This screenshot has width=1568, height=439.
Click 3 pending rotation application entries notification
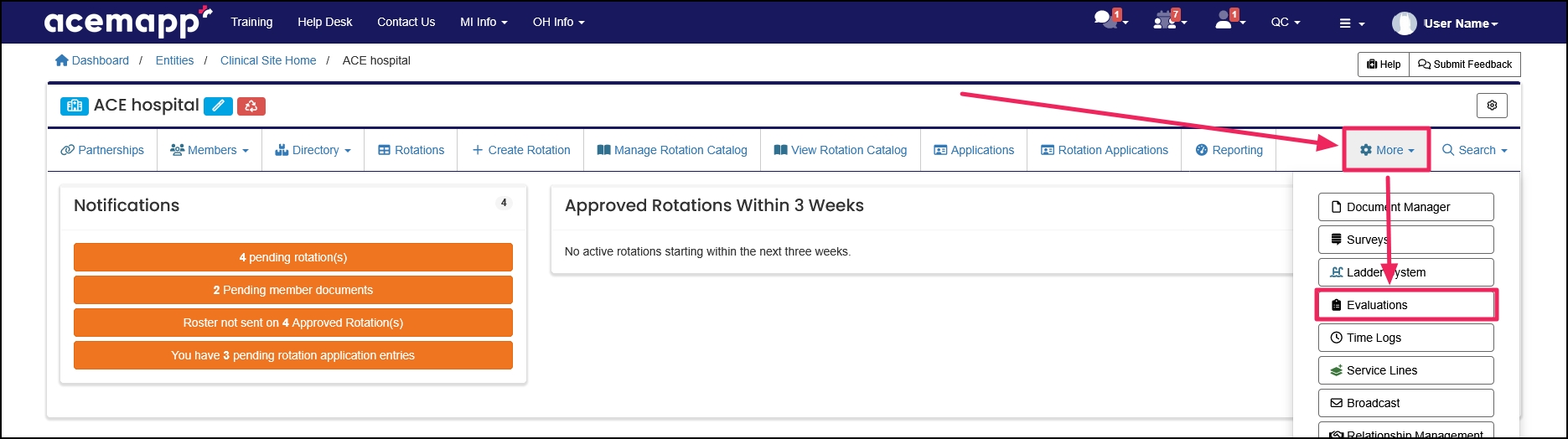click(293, 355)
